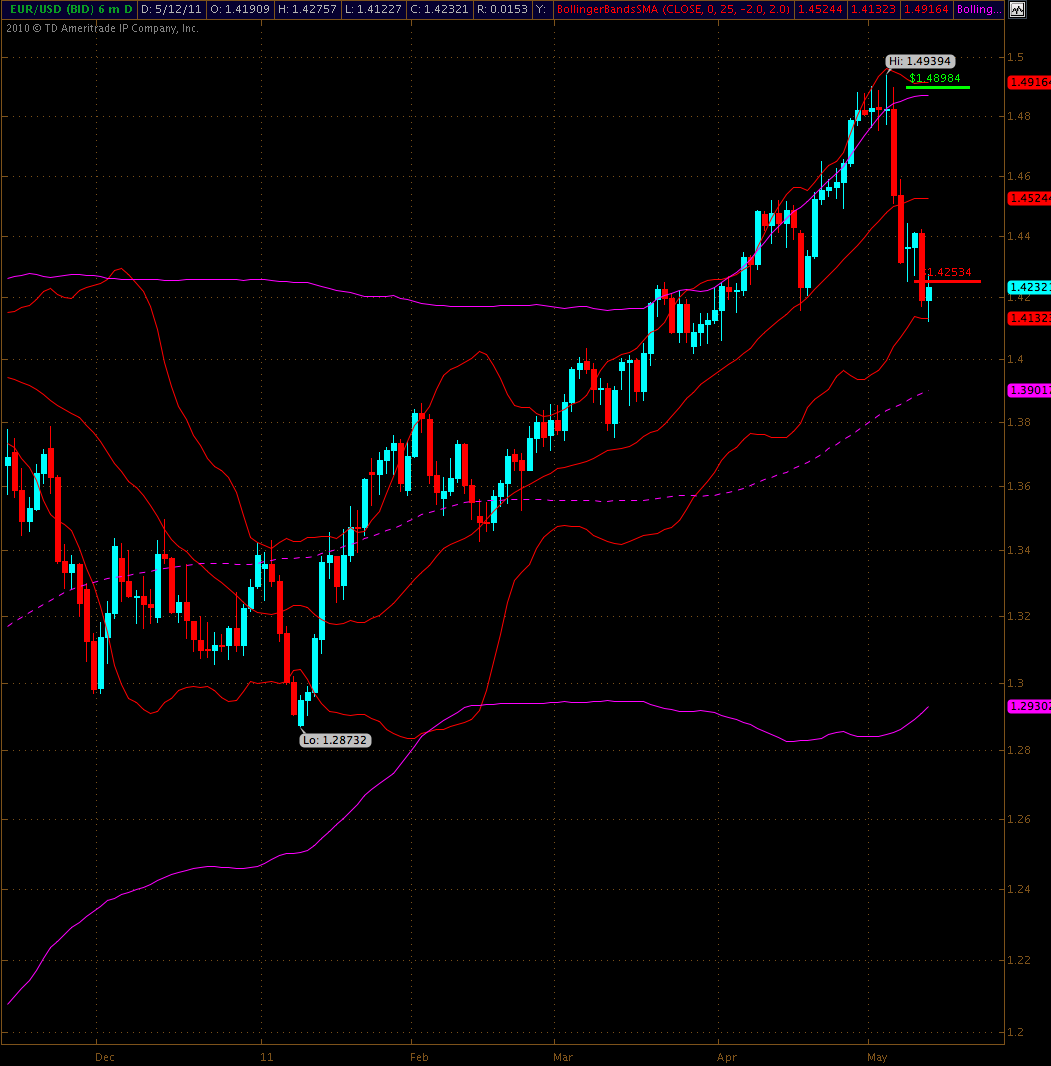1051x1066 pixels.
Task: Click the truncated magenta Bolling... study label
Action: click(979, 9)
